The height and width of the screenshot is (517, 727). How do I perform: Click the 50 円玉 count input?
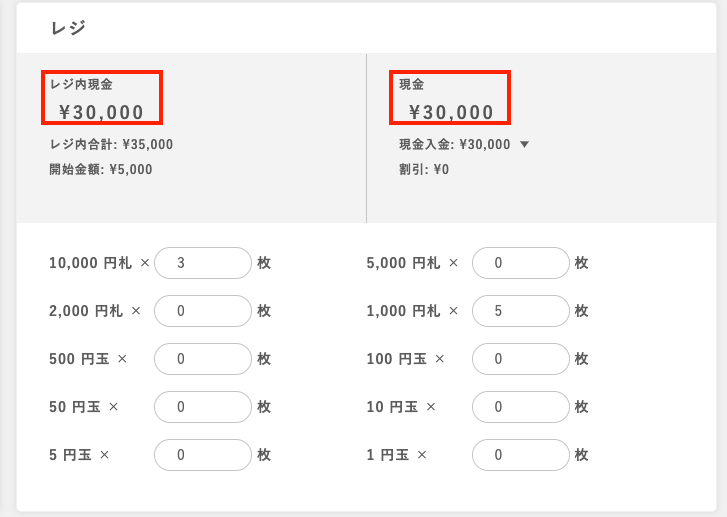point(203,407)
